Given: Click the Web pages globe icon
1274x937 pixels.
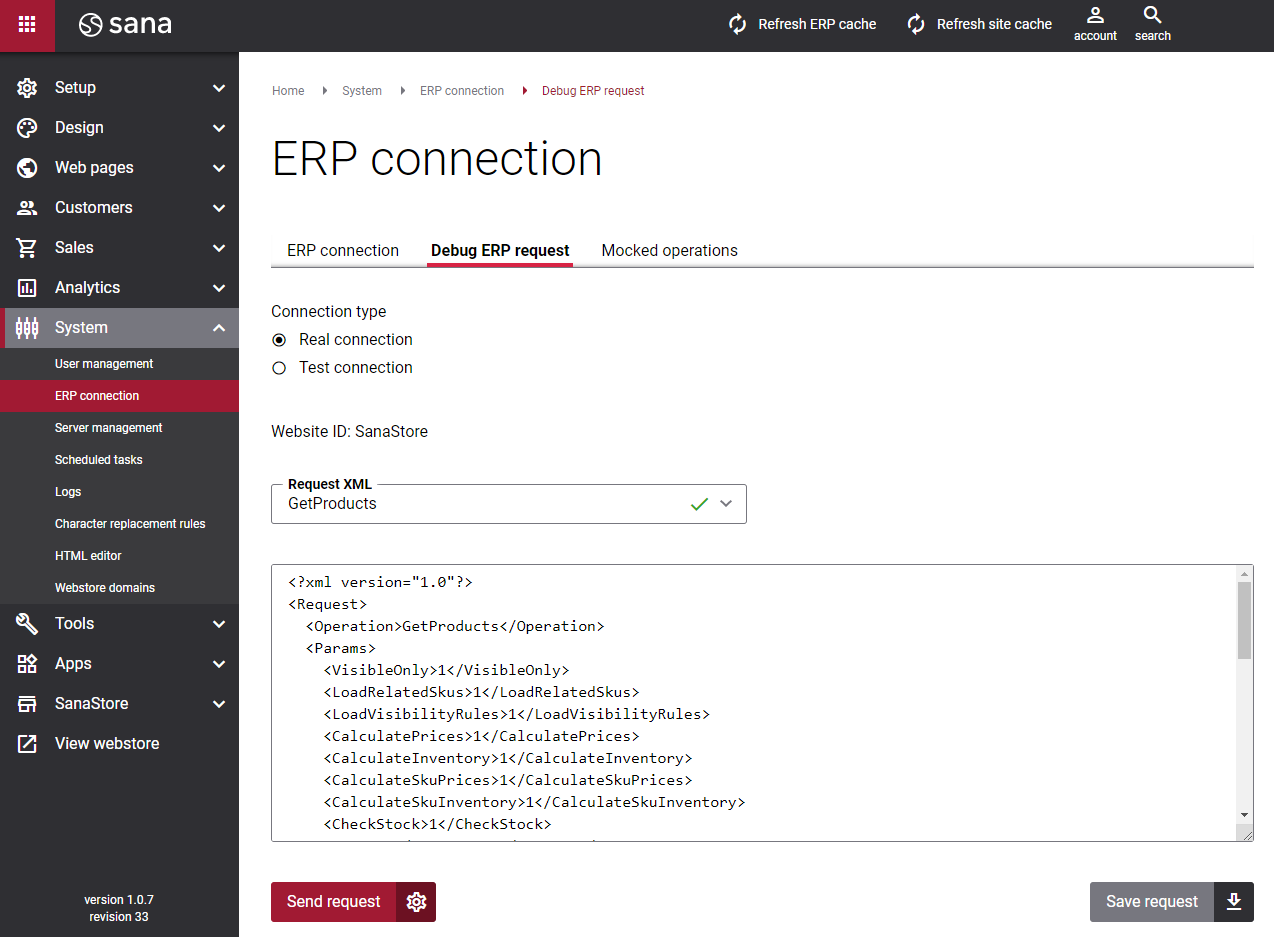Looking at the screenshot, I should coord(27,168).
